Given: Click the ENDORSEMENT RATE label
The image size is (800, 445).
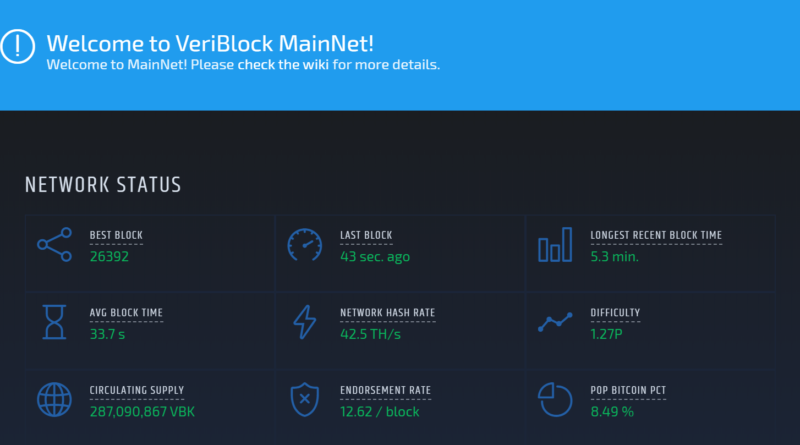Looking at the screenshot, I should (386, 390).
